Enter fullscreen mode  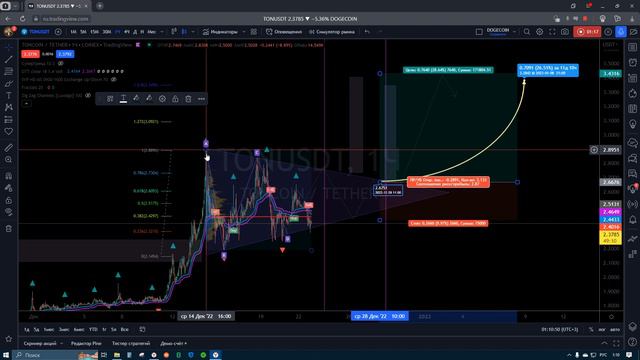tap(552, 32)
